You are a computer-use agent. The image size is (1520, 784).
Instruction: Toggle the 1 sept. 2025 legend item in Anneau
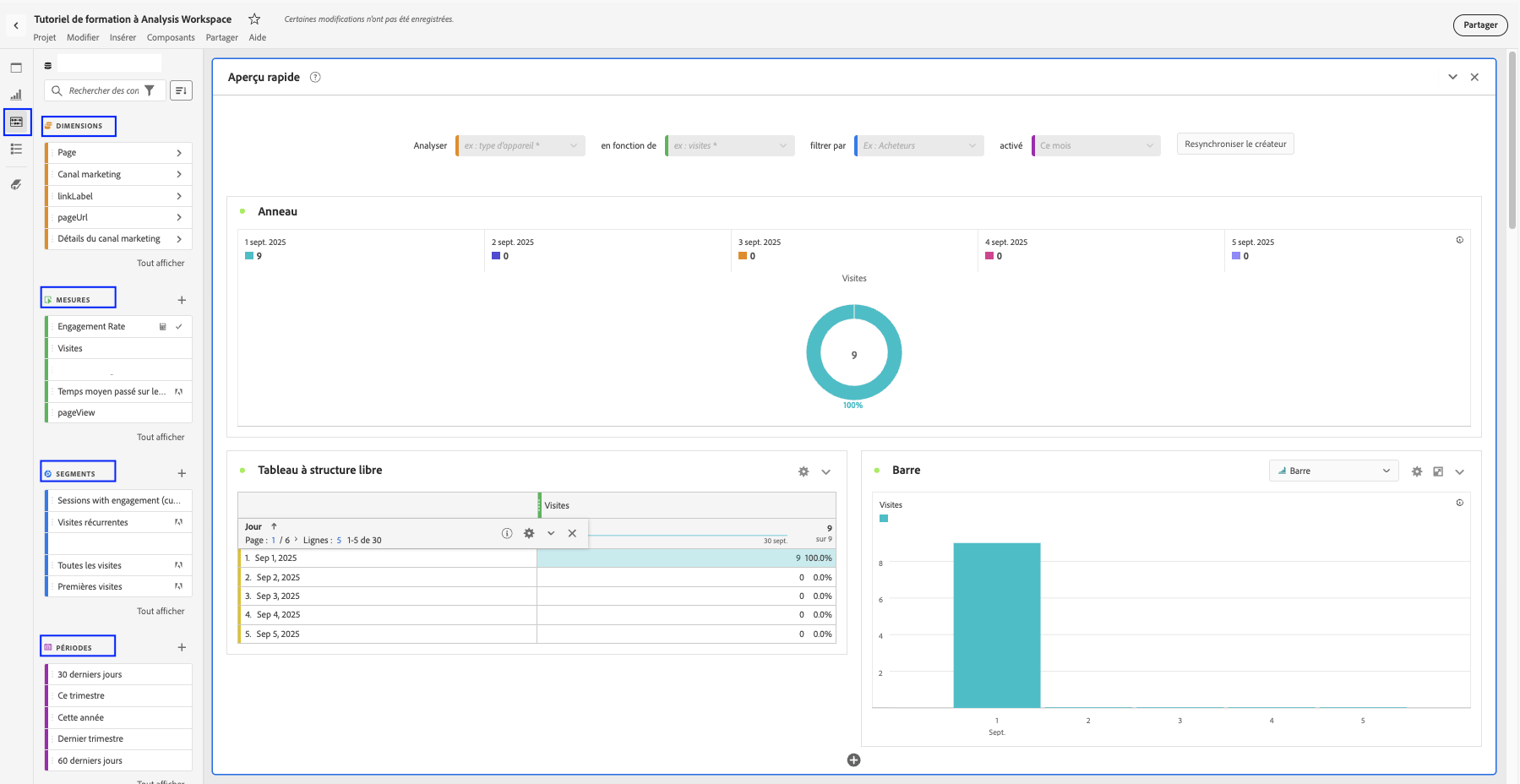250,256
